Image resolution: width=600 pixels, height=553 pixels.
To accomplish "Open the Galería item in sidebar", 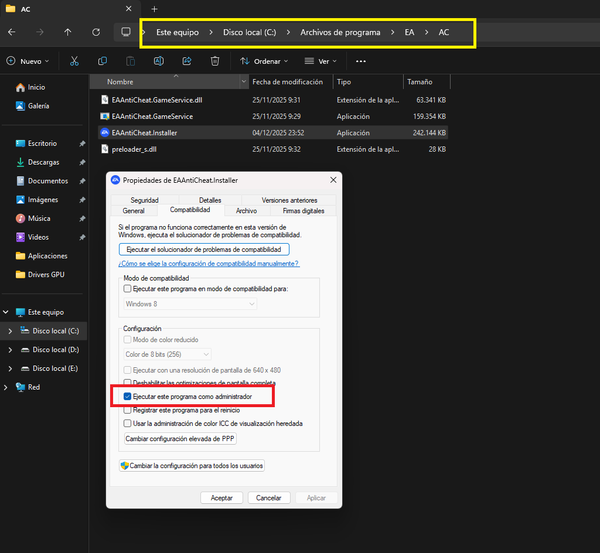I will (x=38, y=105).
